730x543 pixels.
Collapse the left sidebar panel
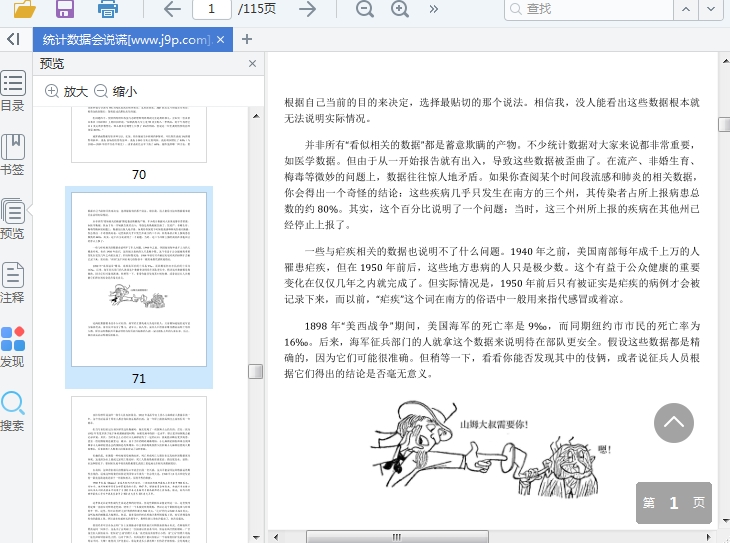[x=13, y=39]
